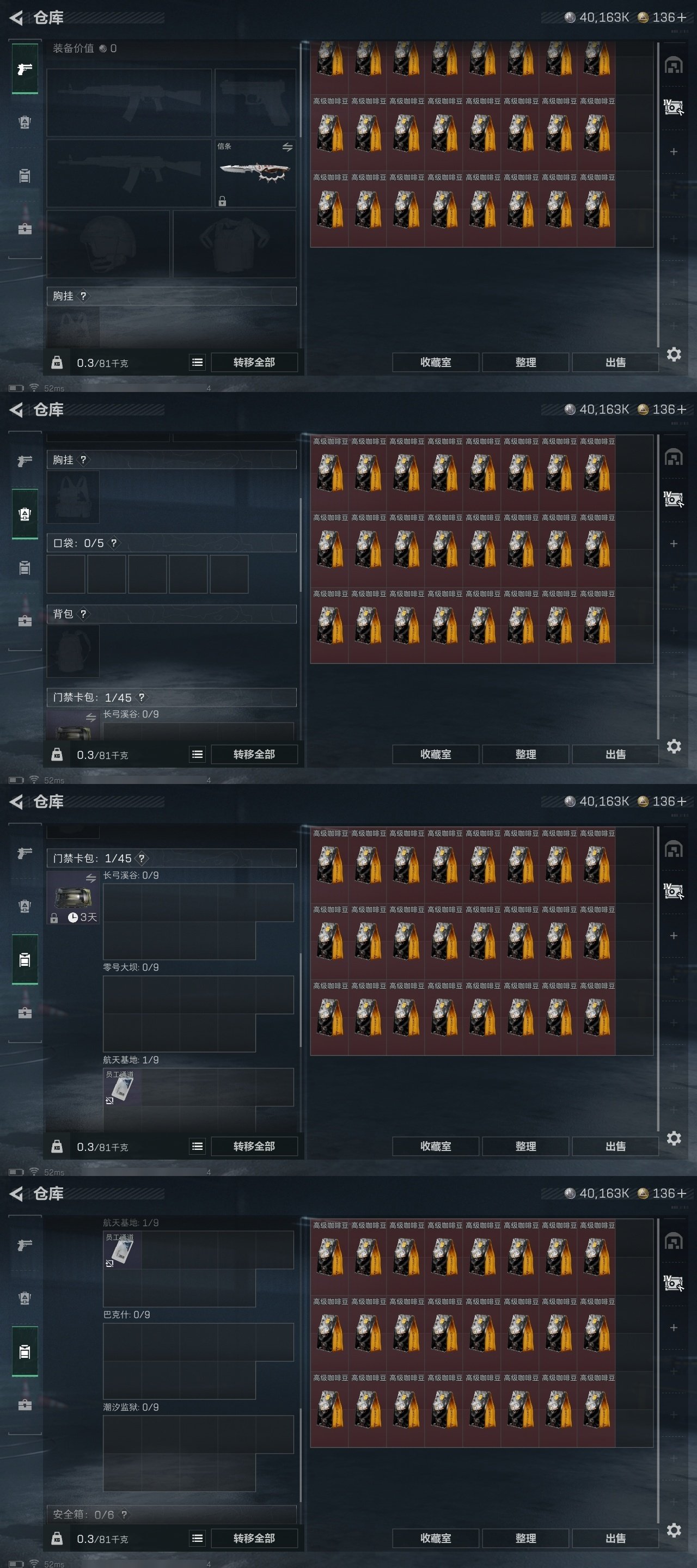Click the 巴克什: 0/9 keycard grid
Screen dimensions: 697x1568
coord(198,1361)
